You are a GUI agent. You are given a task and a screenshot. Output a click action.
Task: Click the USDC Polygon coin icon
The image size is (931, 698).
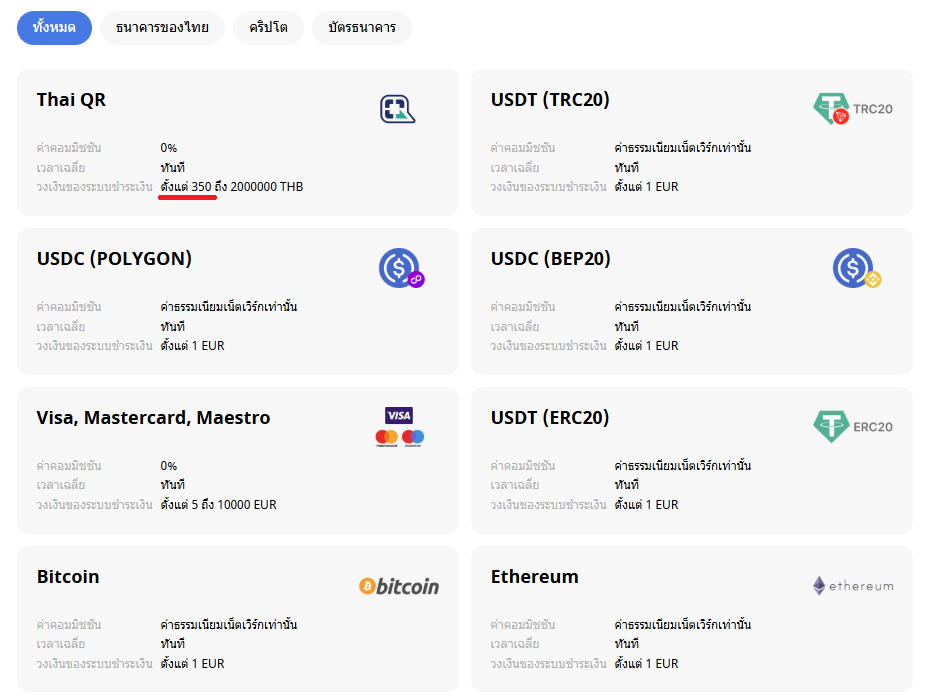pos(401,267)
